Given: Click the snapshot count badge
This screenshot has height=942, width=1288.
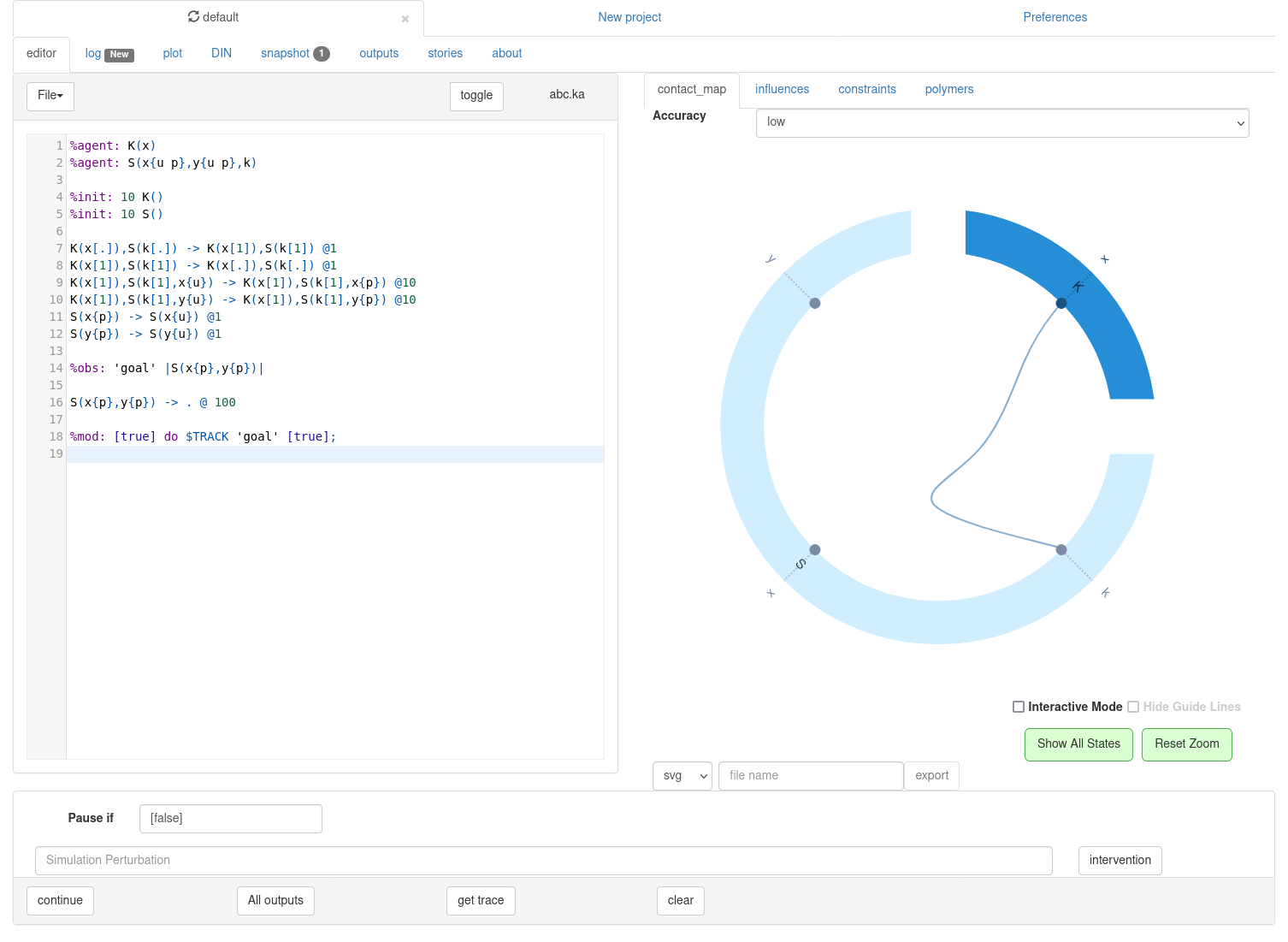Looking at the screenshot, I should (x=322, y=53).
